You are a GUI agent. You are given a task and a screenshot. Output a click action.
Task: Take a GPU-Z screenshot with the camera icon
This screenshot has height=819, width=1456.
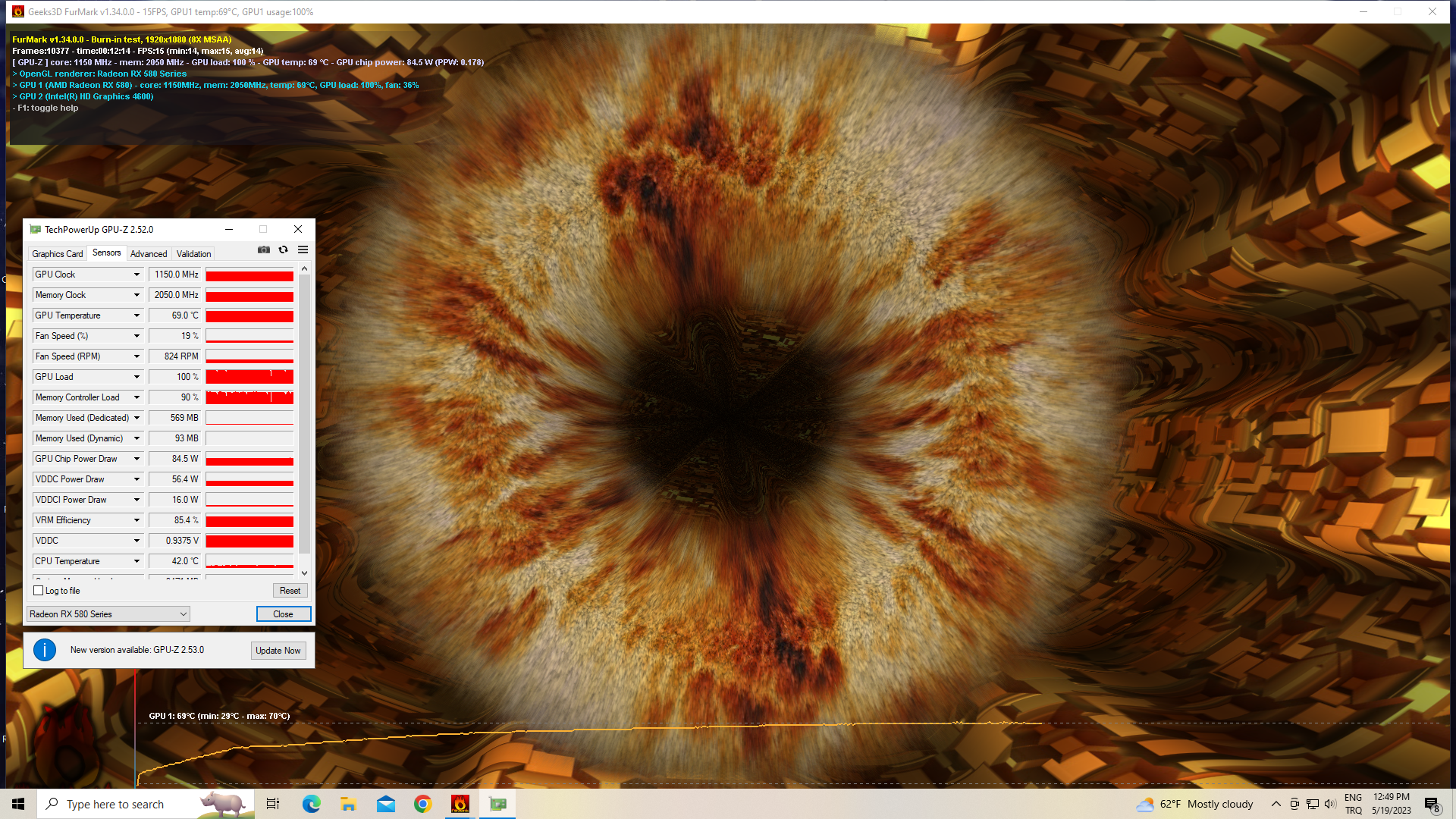(264, 249)
